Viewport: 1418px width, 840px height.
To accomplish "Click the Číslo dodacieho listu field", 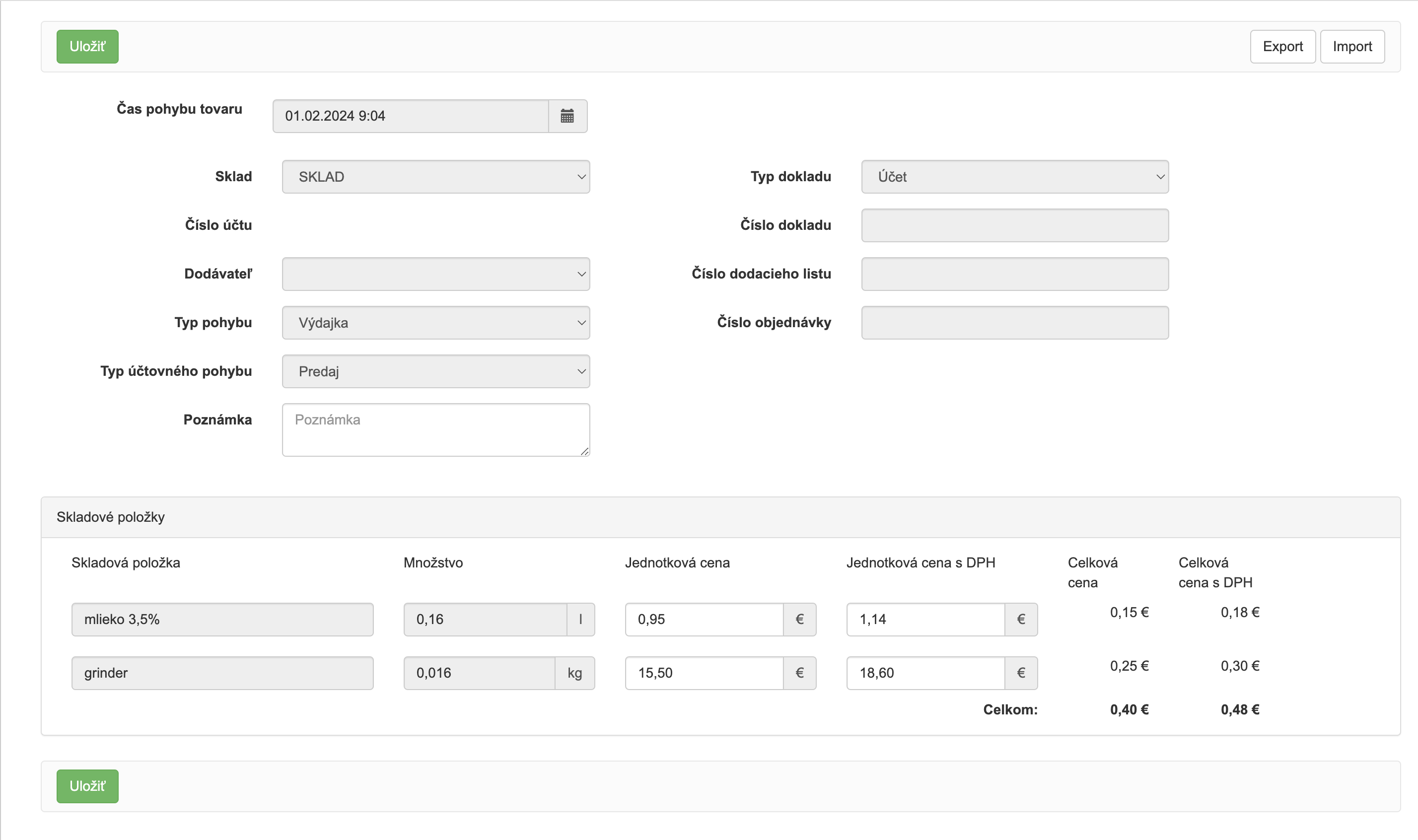I will click(1014, 274).
